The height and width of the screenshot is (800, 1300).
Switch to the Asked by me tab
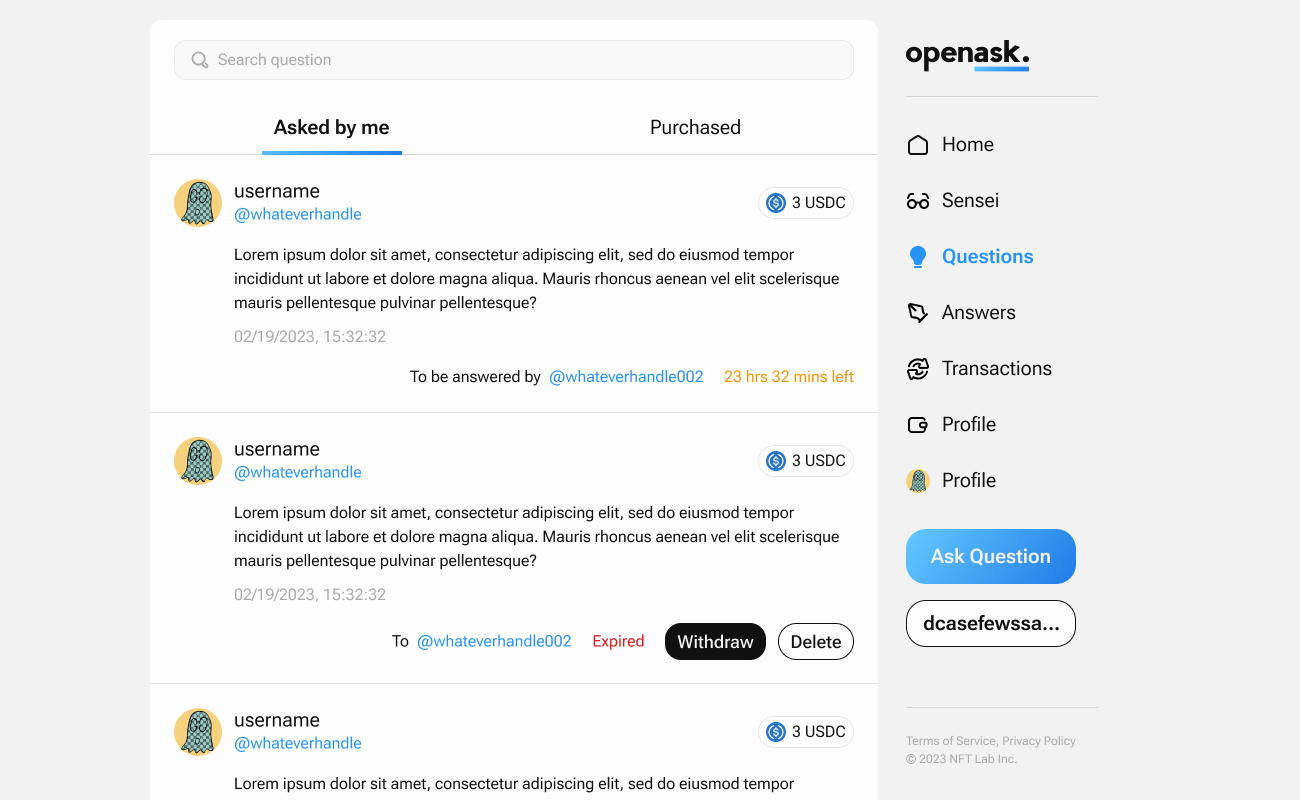pos(331,127)
